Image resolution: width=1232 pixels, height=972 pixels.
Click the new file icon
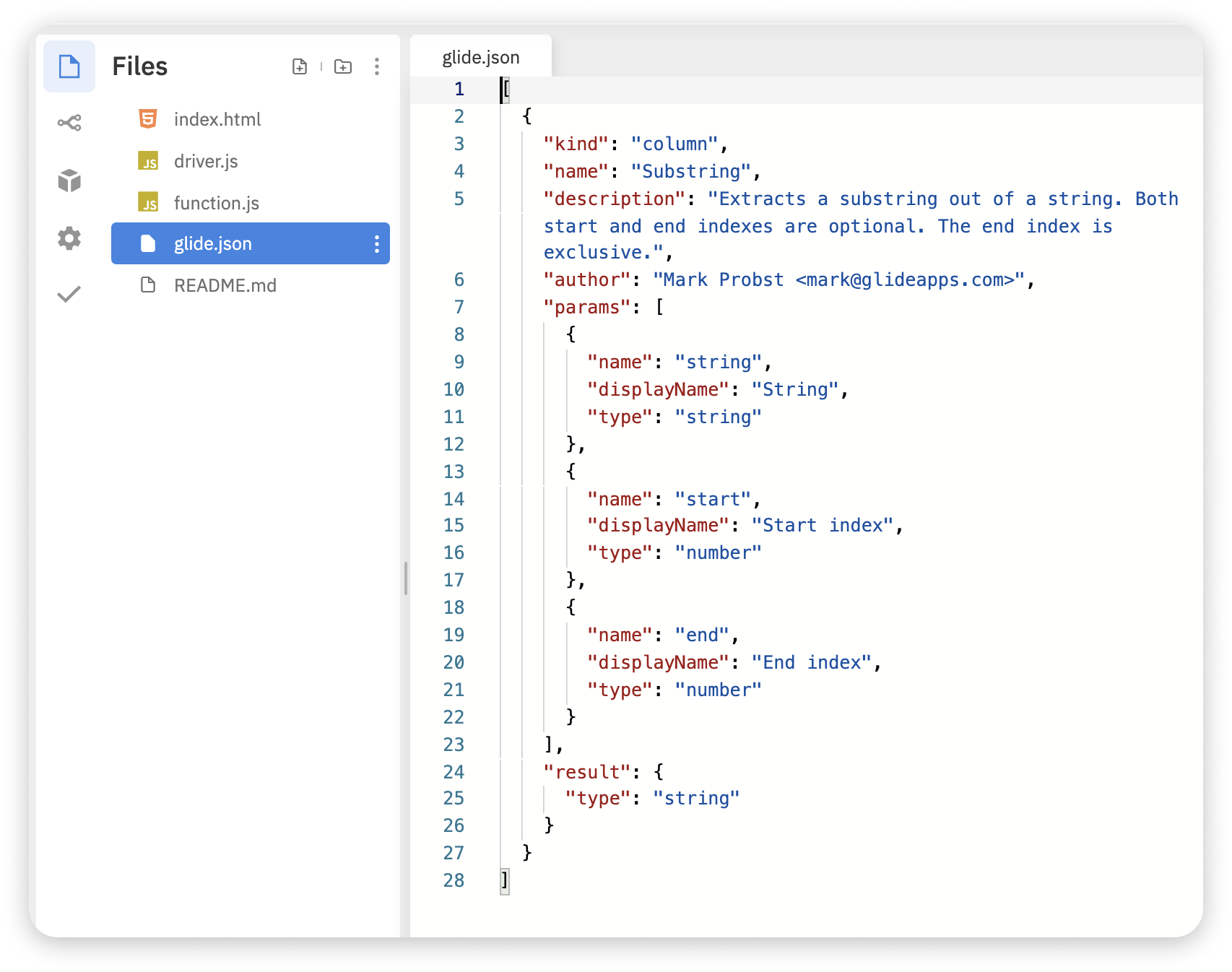tap(300, 66)
